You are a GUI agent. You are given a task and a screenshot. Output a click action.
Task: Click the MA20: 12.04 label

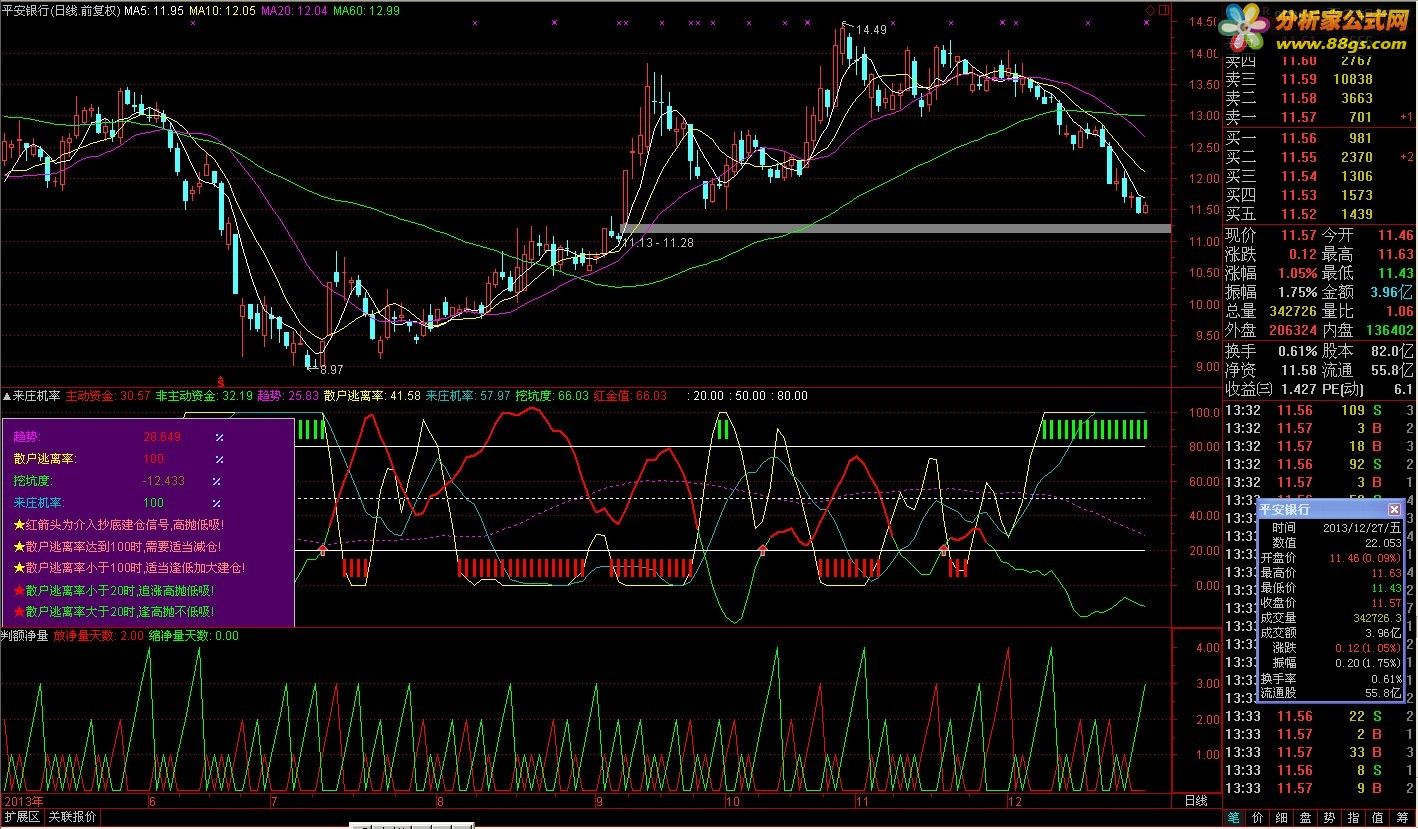(294, 10)
